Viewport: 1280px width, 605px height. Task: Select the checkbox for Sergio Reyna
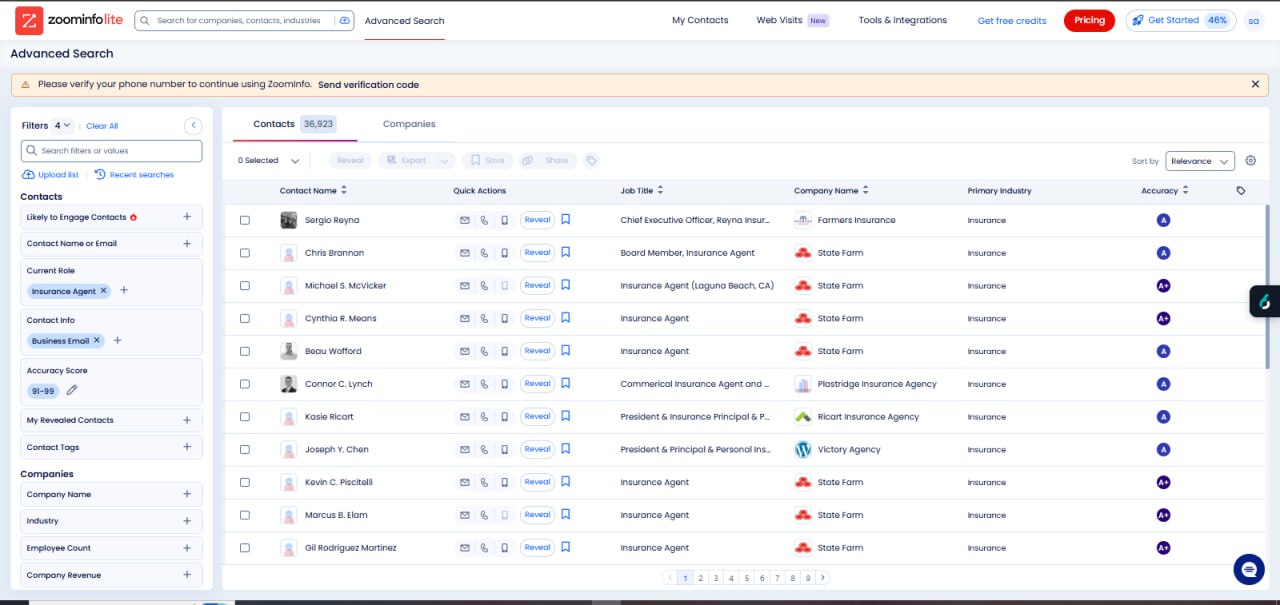245,220
